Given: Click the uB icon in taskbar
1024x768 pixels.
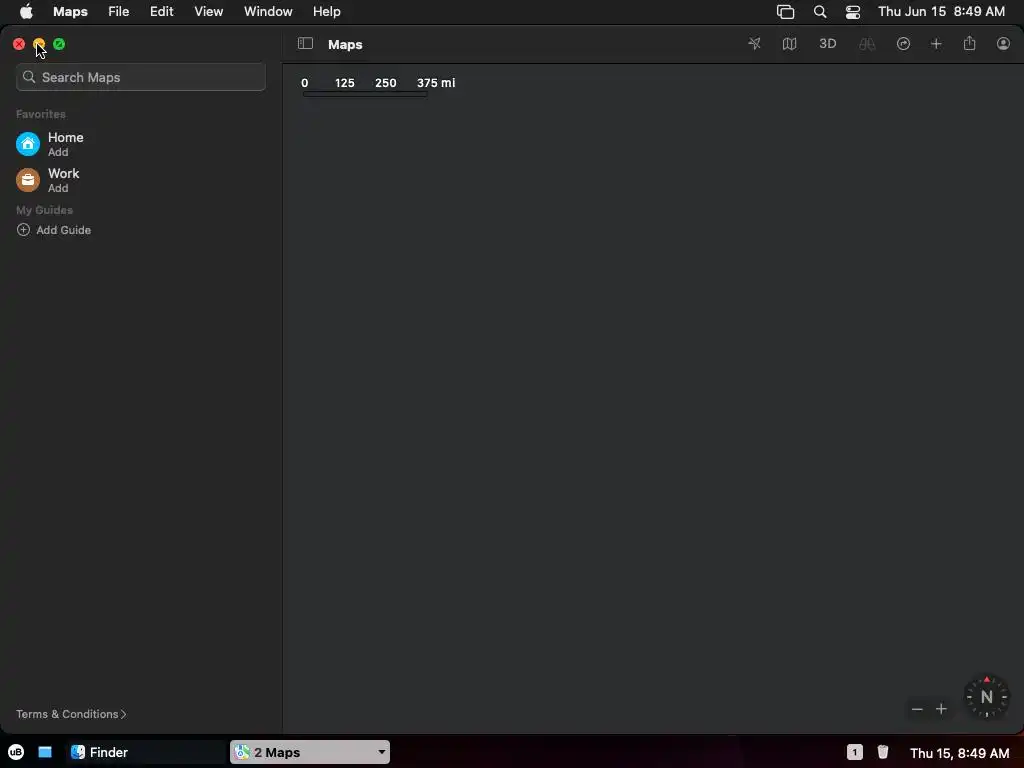Looking at the screenshot, I should coord(16,752).
